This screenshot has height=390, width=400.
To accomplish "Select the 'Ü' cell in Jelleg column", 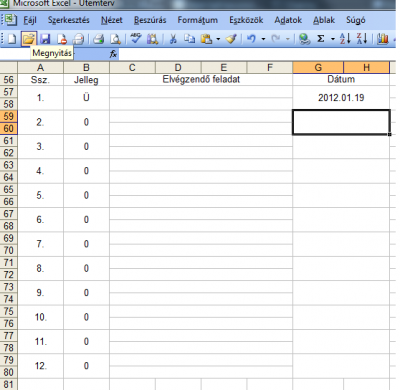I will pyautogui.click(x=86, y=98).
